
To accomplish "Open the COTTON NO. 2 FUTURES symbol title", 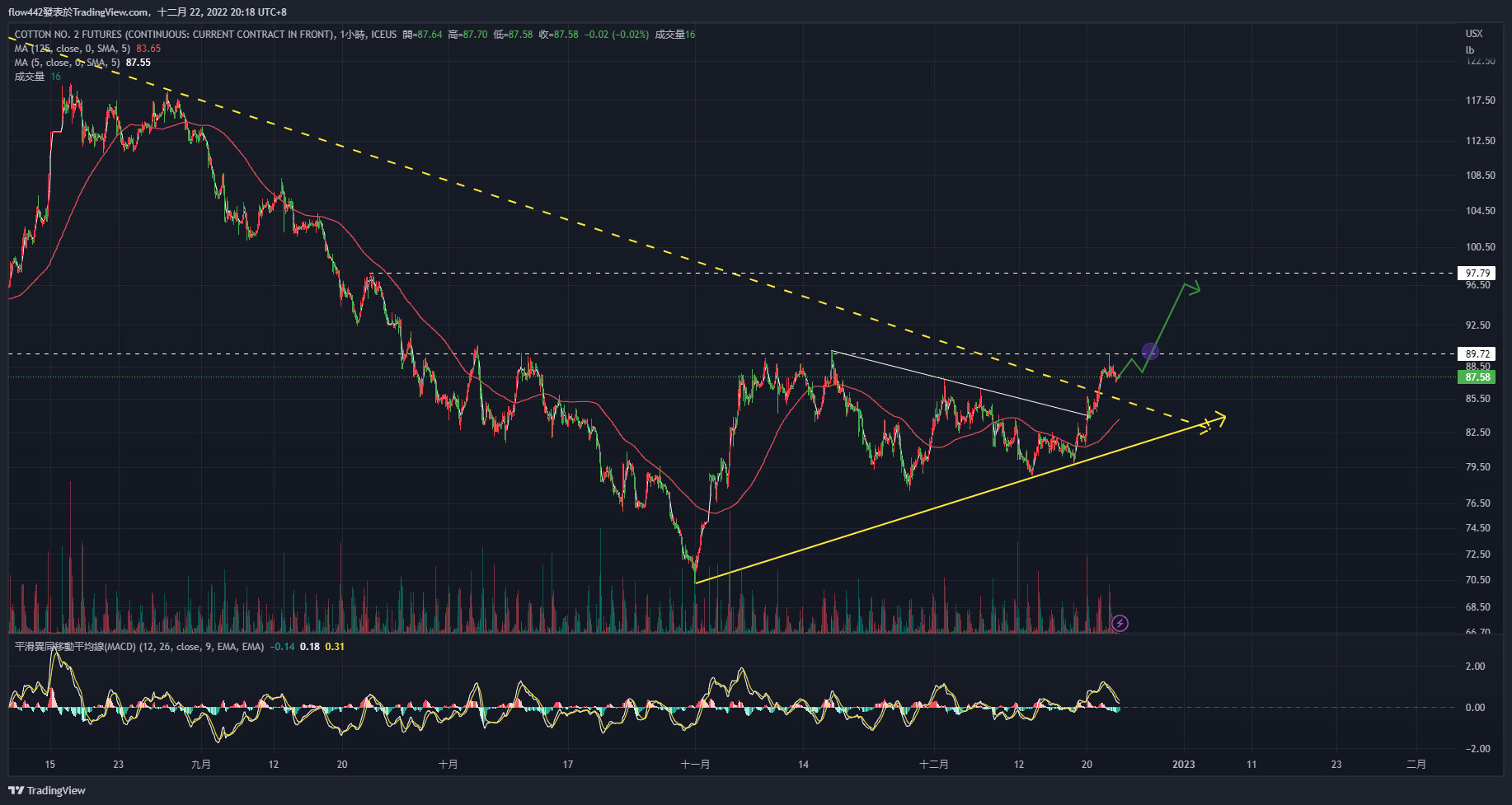I will [x=175, y=35].
